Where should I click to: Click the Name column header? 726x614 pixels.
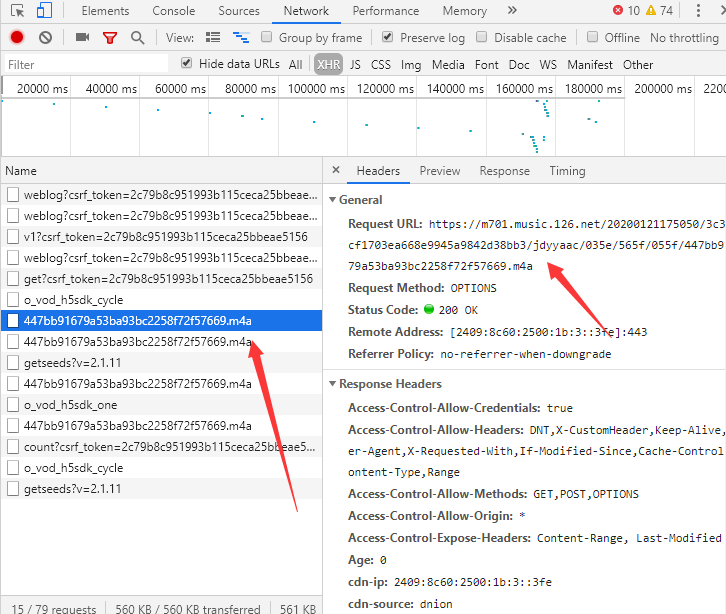pyautogui.click(x=161, y=171)
